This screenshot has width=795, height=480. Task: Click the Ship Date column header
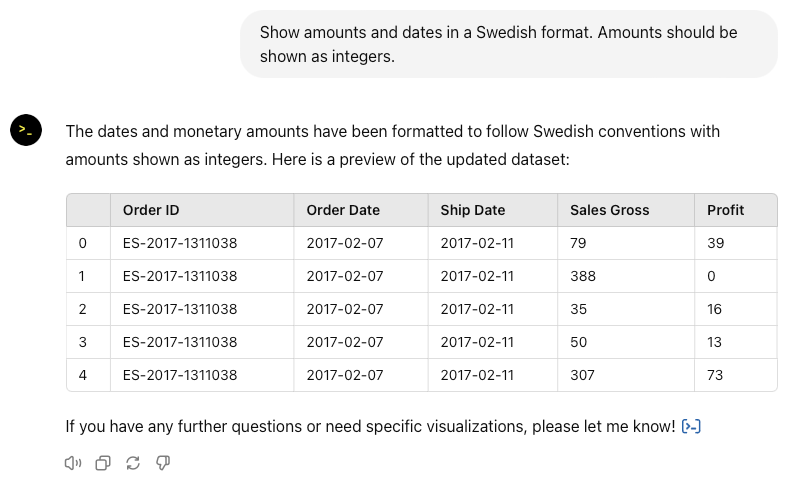[473, 210]
